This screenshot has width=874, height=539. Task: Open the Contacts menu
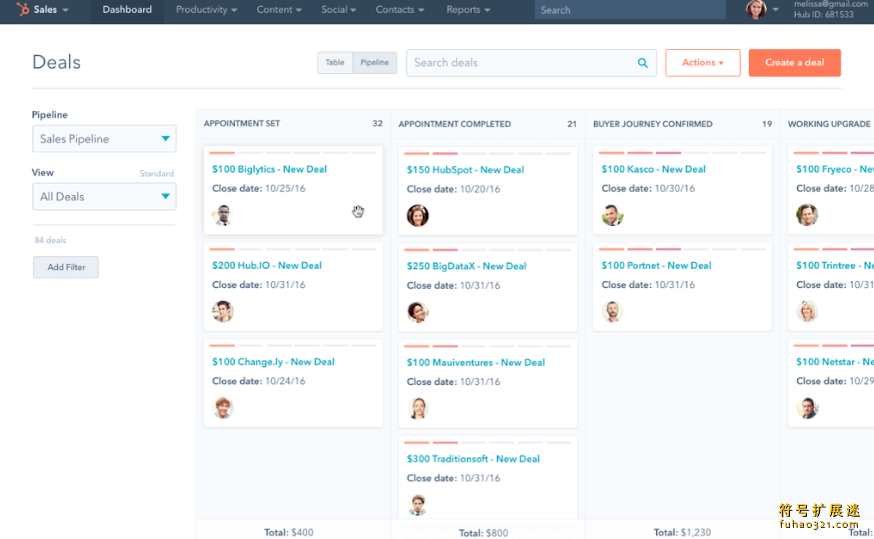tap(400, 9)
